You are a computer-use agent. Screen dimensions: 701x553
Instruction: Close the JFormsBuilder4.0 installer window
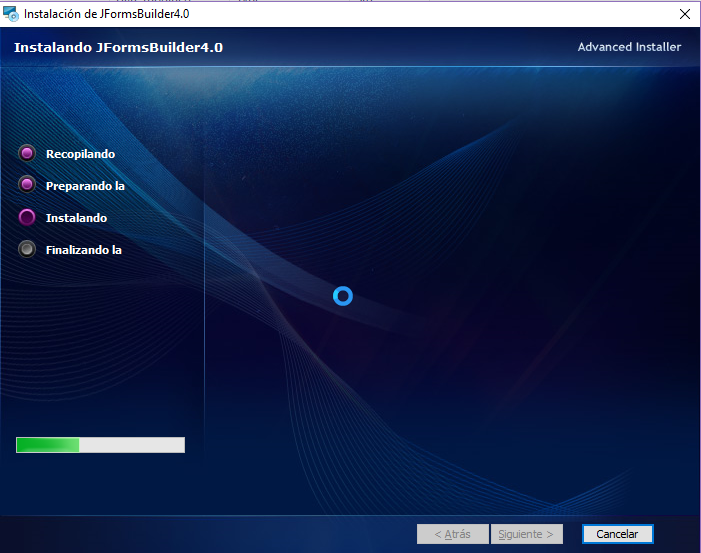[684, 14]
